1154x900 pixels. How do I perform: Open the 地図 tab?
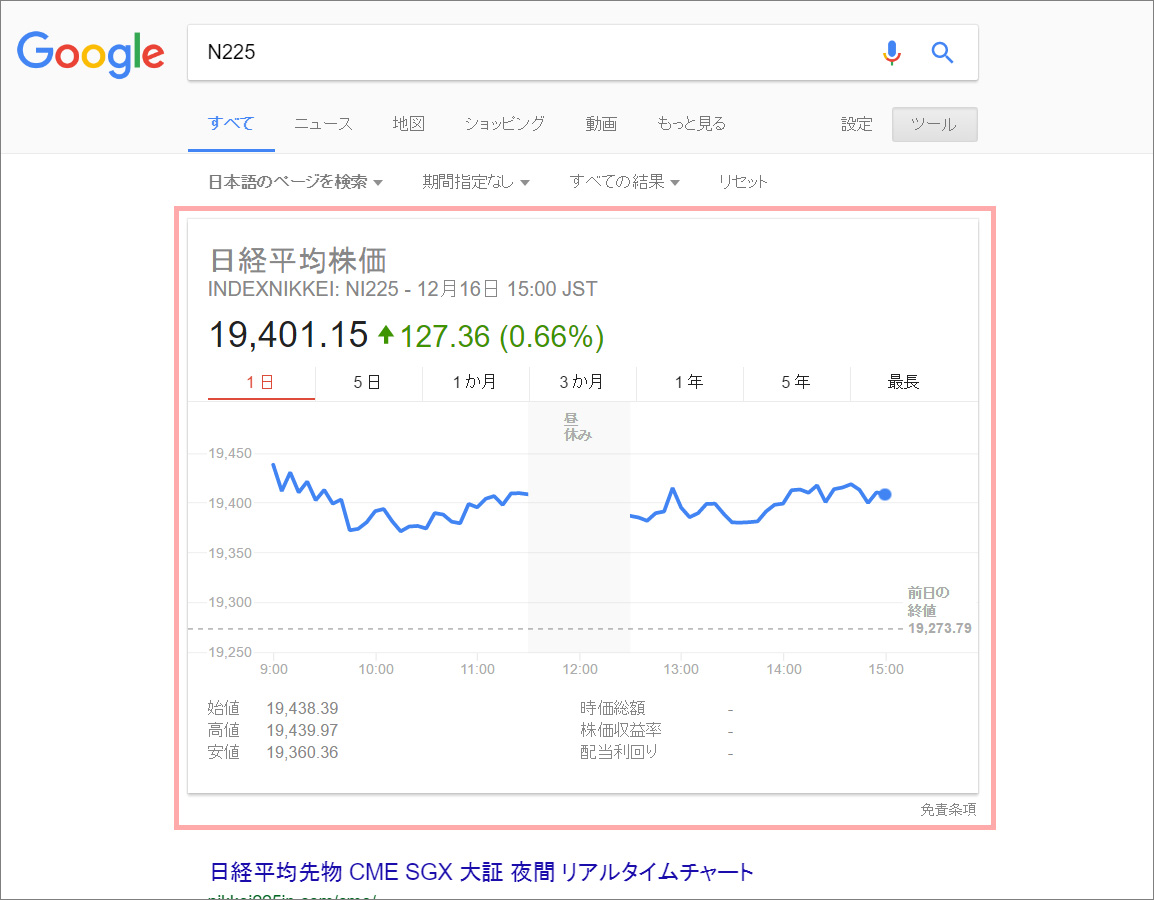point(408,124)
